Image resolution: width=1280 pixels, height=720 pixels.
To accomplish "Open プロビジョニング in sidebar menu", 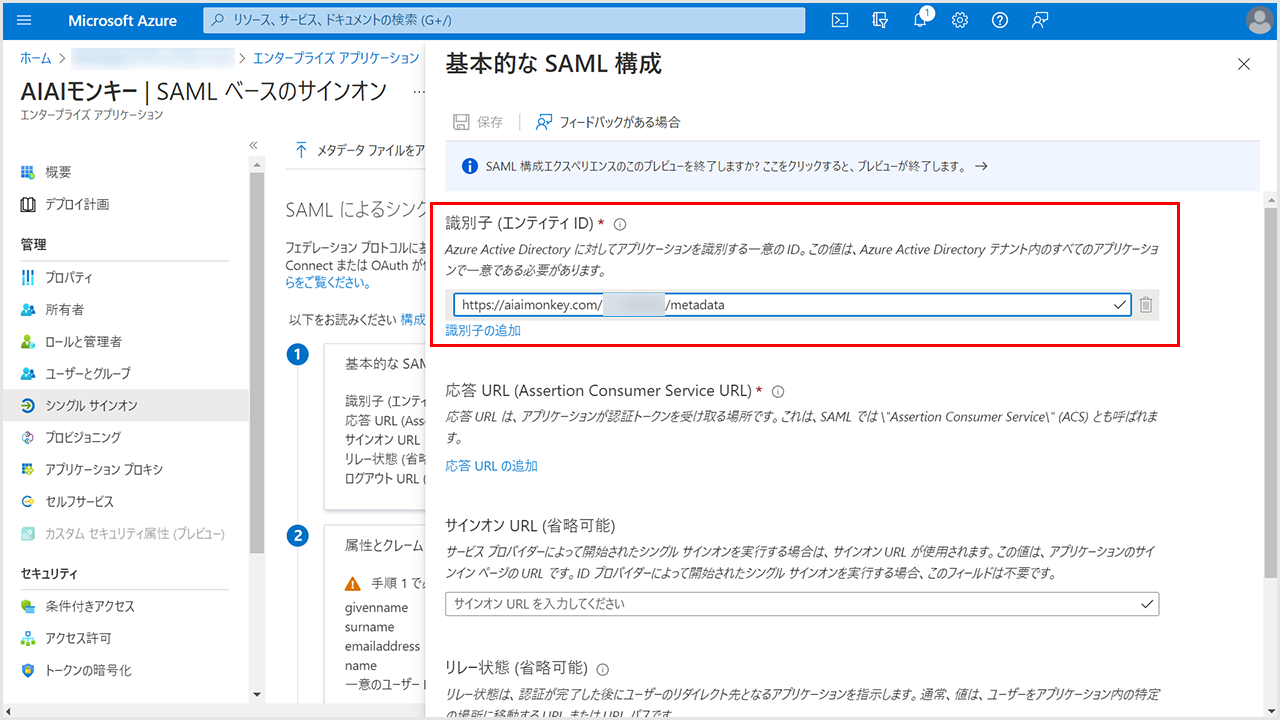I will pyautogui.click(x=83, y=437).
